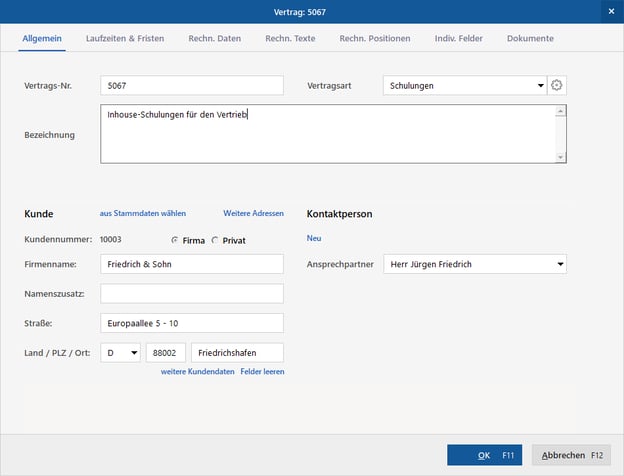Expand the Land country code dropdown
This screenshot has width=624, height=476.
click(x=134, y=353)
